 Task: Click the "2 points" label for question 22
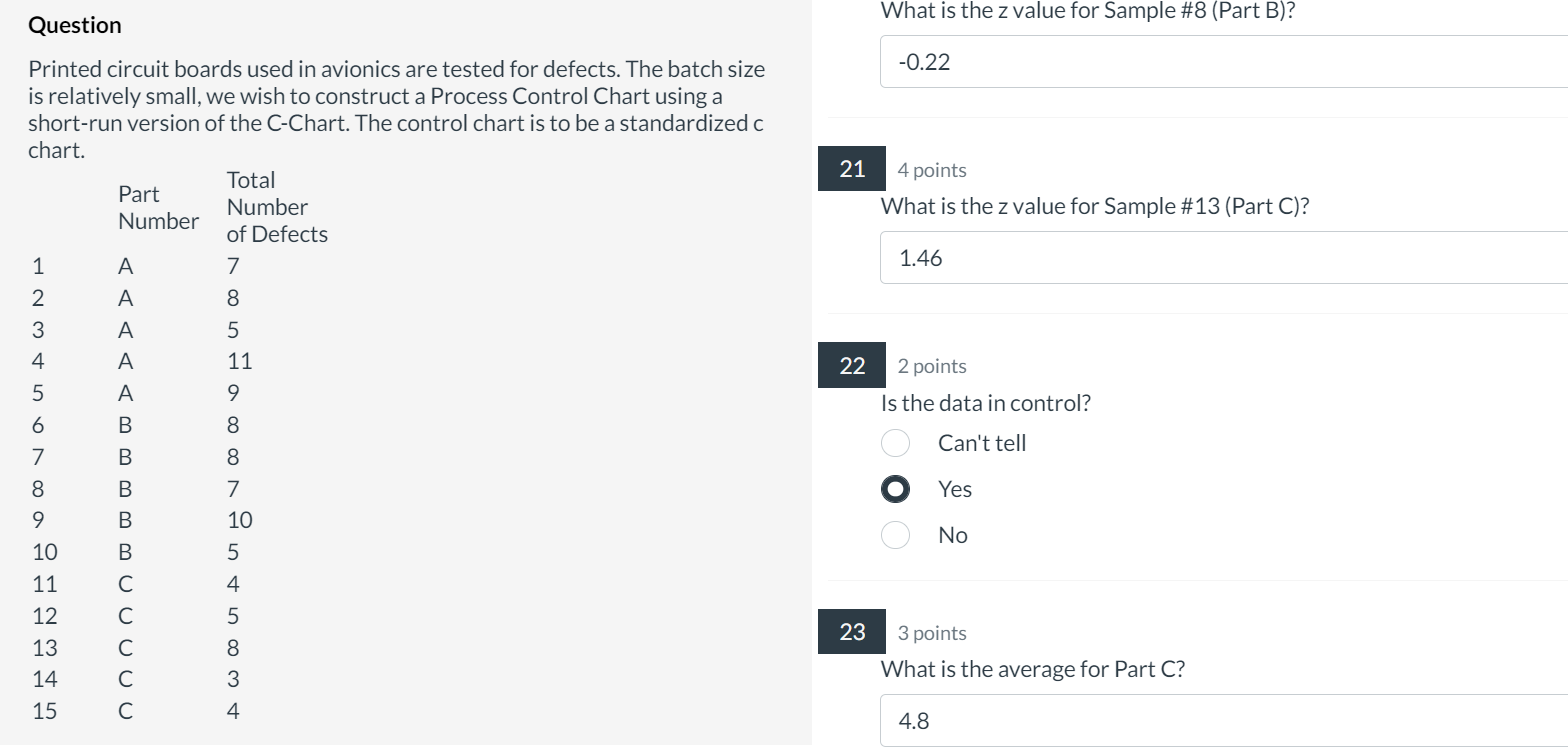coord(932,366)
